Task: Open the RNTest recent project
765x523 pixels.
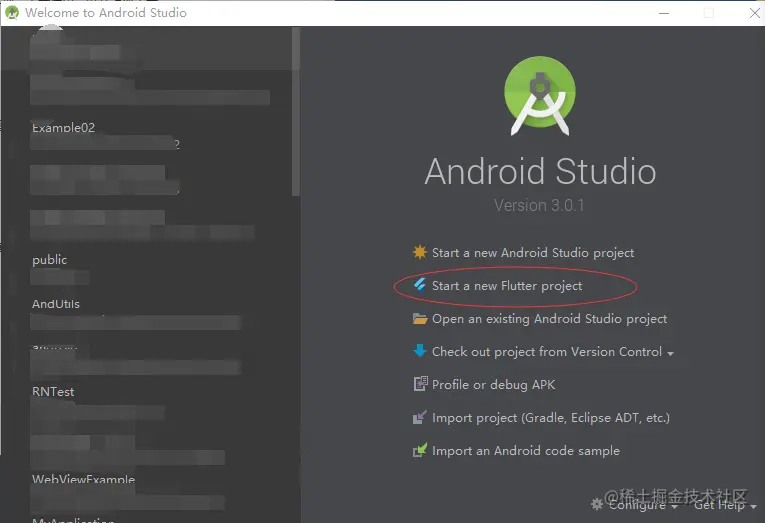Action: pos(53,392)
